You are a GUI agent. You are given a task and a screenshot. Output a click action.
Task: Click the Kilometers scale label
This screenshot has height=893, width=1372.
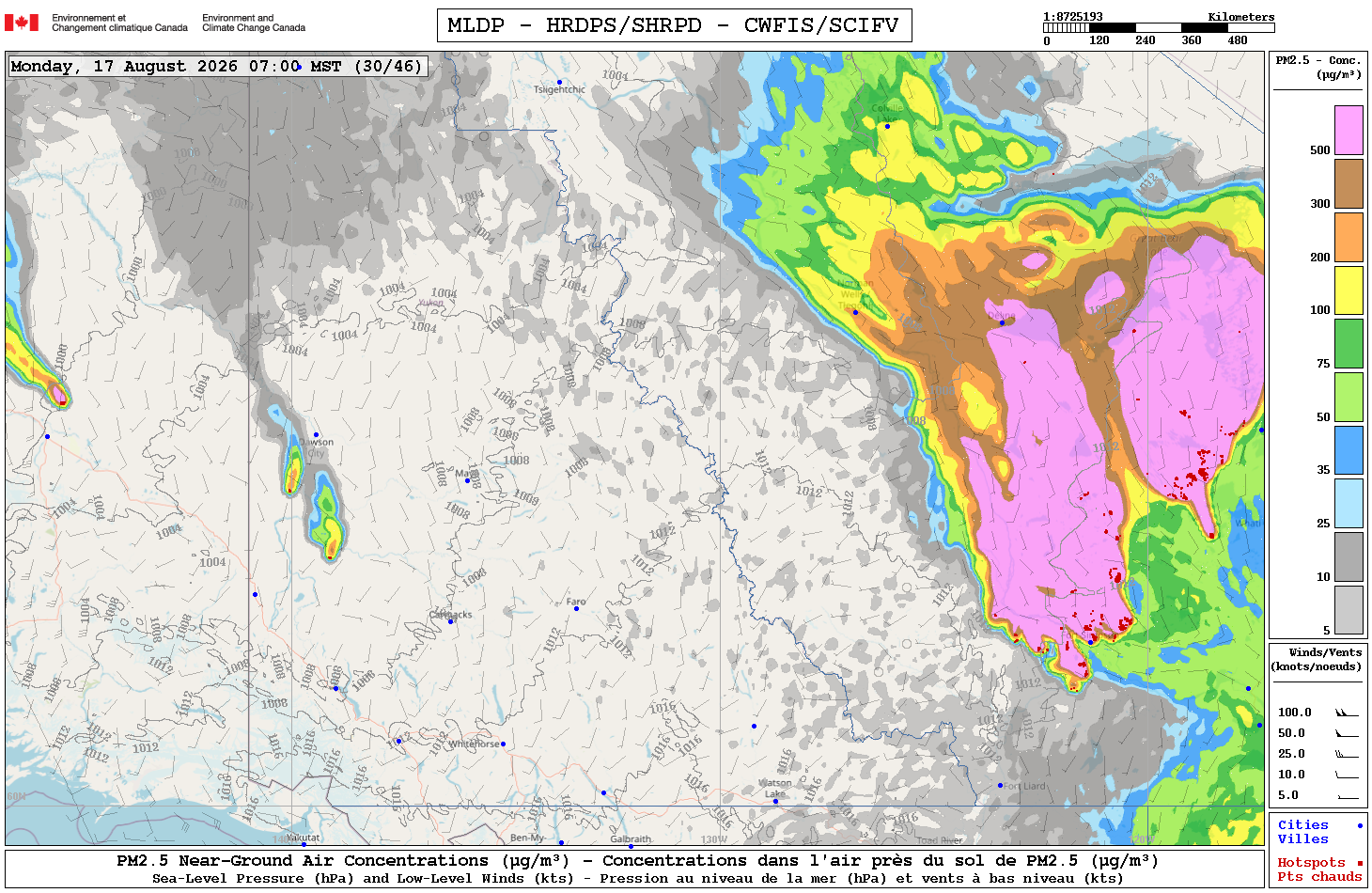coord(1241,17)
